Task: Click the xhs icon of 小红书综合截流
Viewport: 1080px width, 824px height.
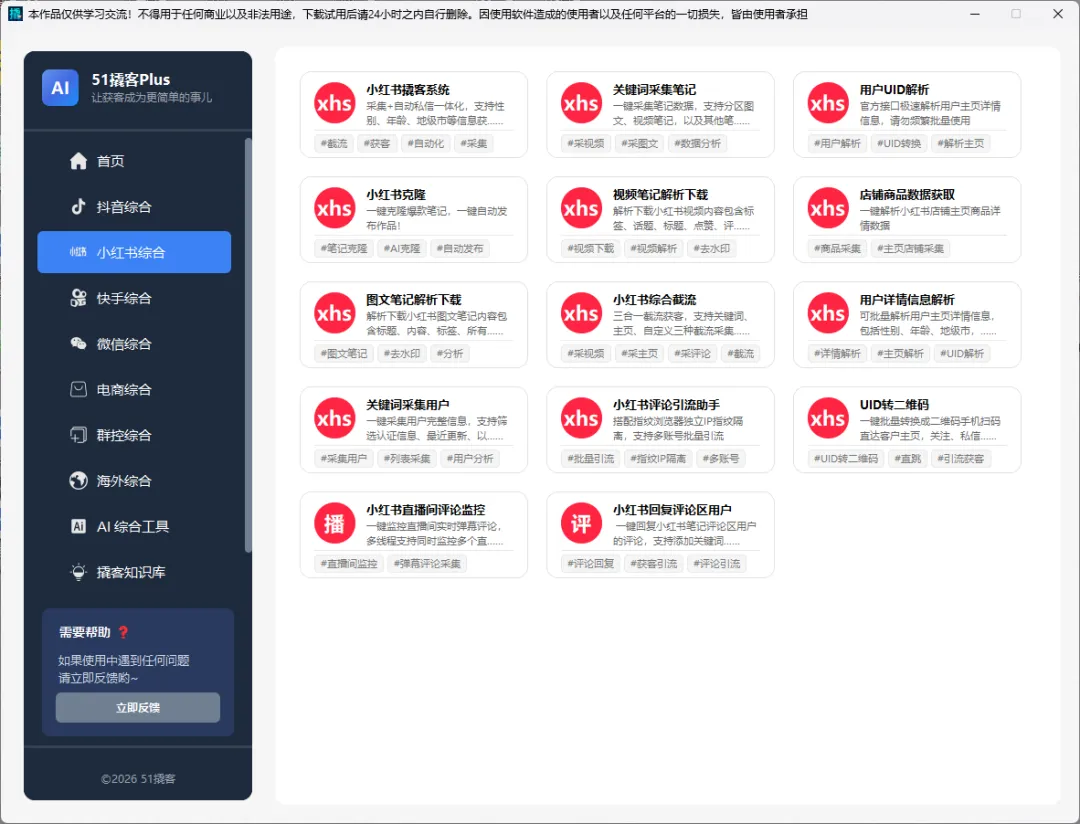Action: pos(581,313)
